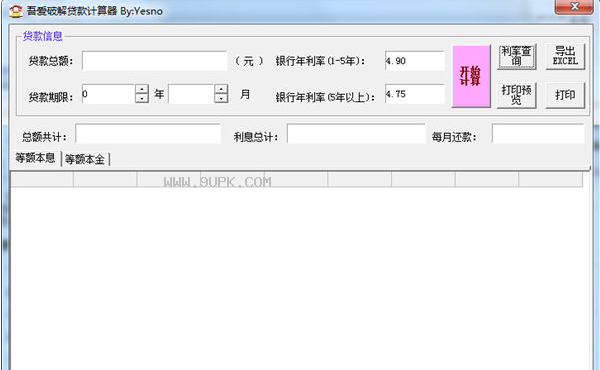Click the loan calculator app icon in title bar
600x370 pixels.
15,11
